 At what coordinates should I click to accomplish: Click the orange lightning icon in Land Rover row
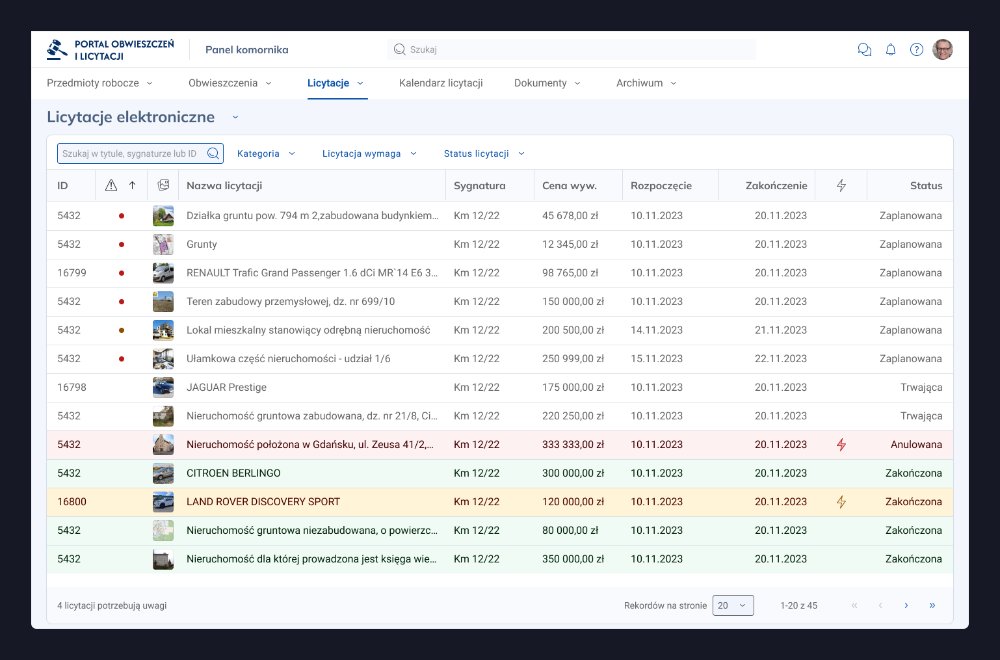click(x=841, y=502)
